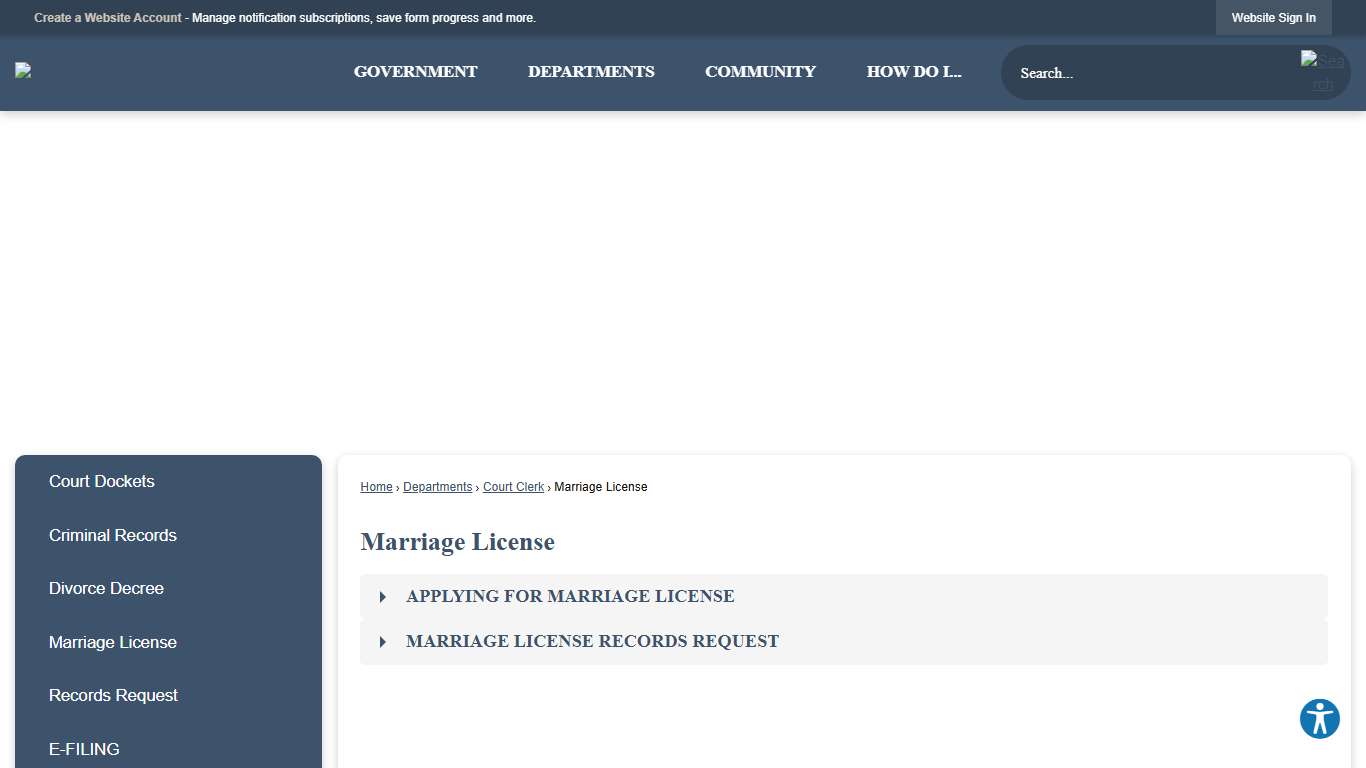Open Criminal Records from the sidebar

coord(112,535)
